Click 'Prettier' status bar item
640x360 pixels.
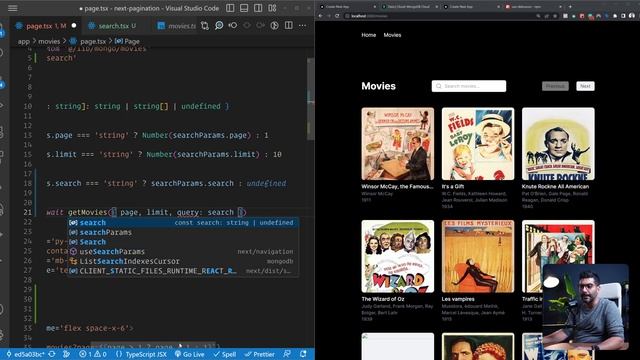260,354
